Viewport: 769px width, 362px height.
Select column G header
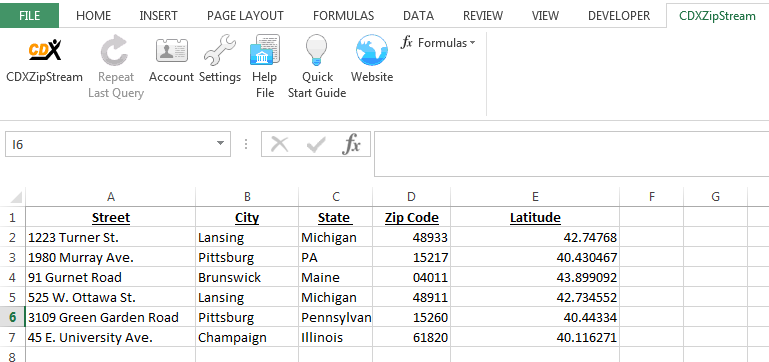[716, 197]
